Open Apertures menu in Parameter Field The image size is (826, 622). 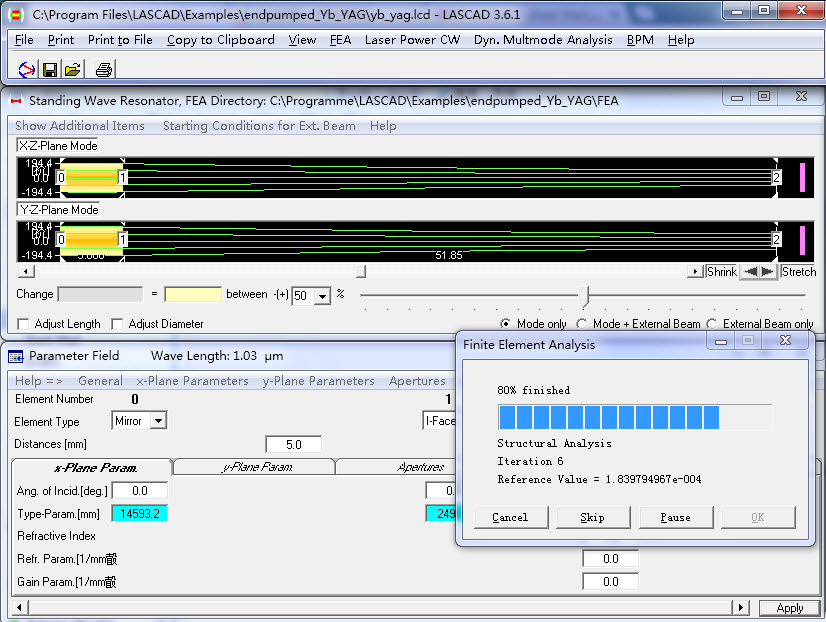click(417, 381)
